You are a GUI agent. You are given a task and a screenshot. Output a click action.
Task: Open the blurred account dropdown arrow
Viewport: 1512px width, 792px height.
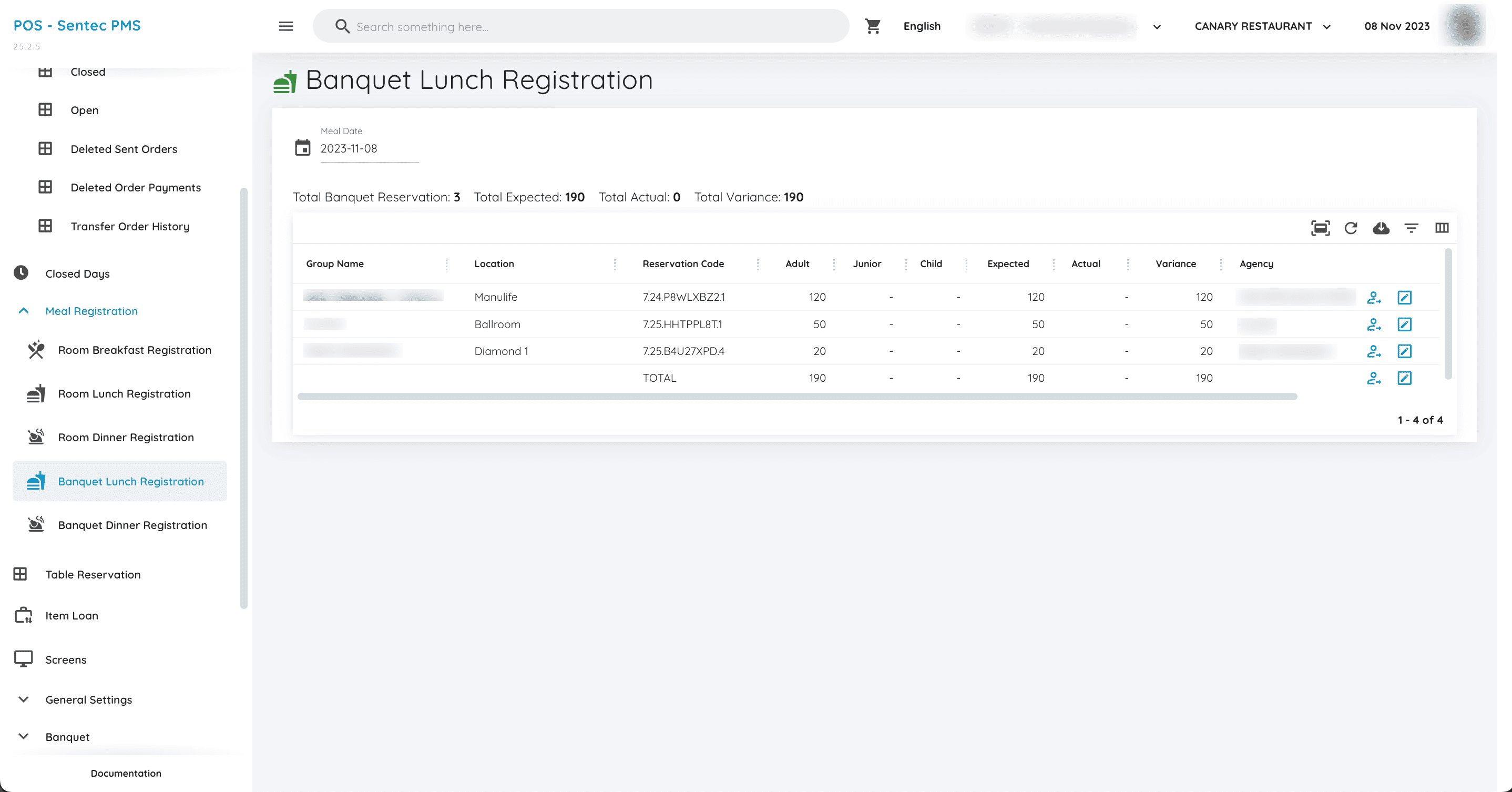pyautogui.click(x=1156, y=27)
